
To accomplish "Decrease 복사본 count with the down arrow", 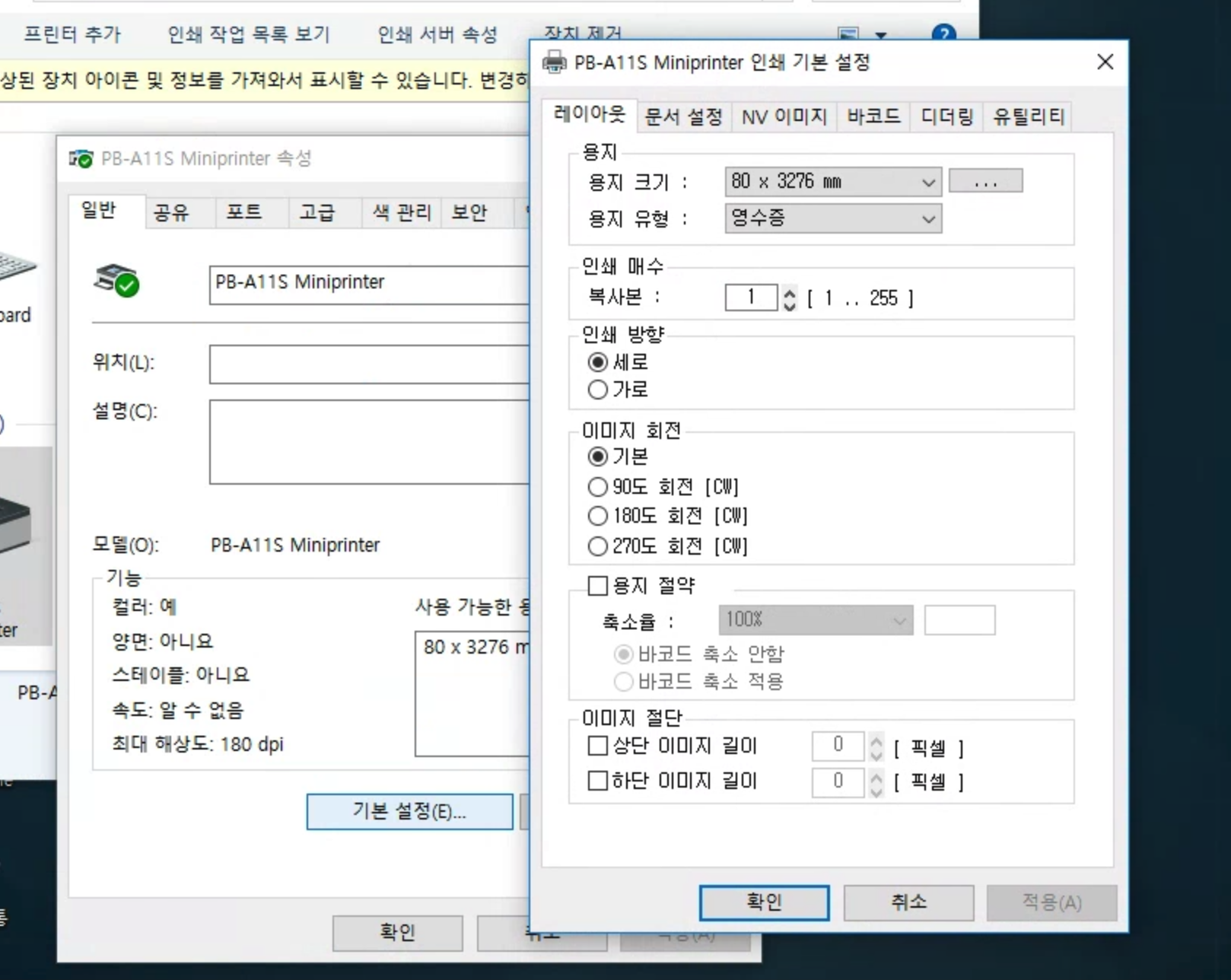I will (790, 304).
